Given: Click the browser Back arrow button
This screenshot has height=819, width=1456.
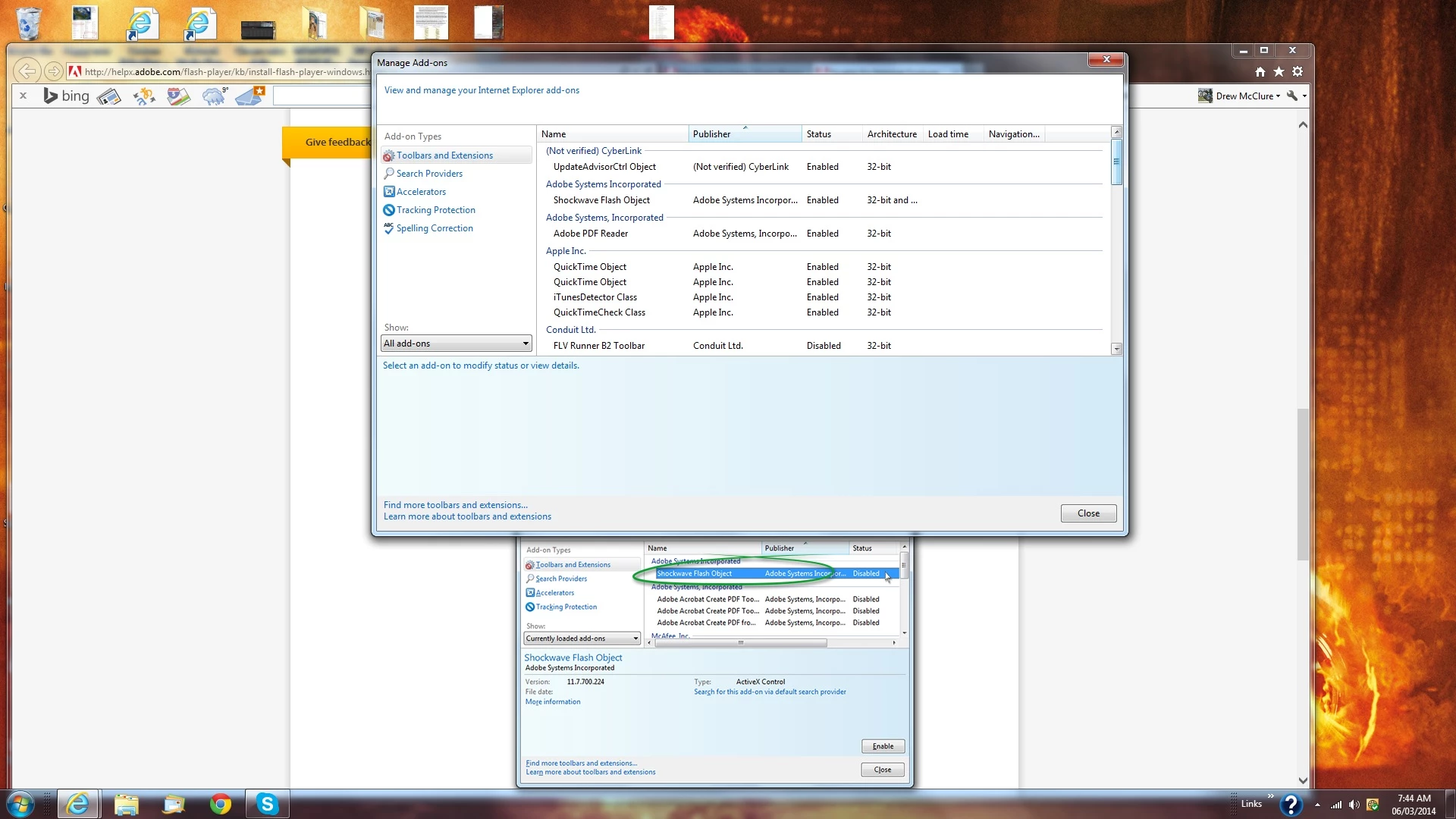Looking at the screenshot, I should click(27, 72).
